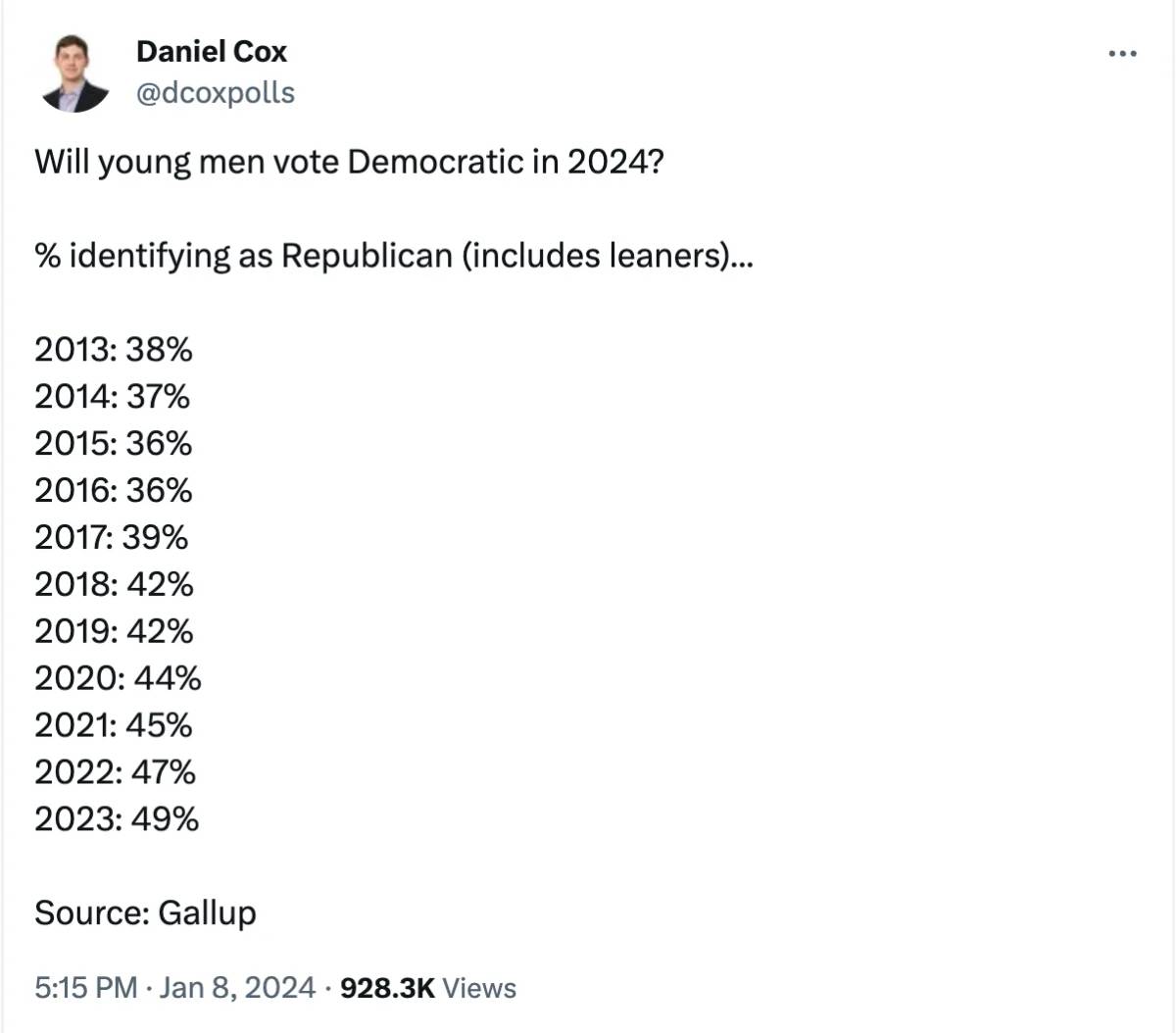Click the '2022: 47%' text
Image resolution: width=1176 pixels, height=1033 pixels.
click(116, 772)
